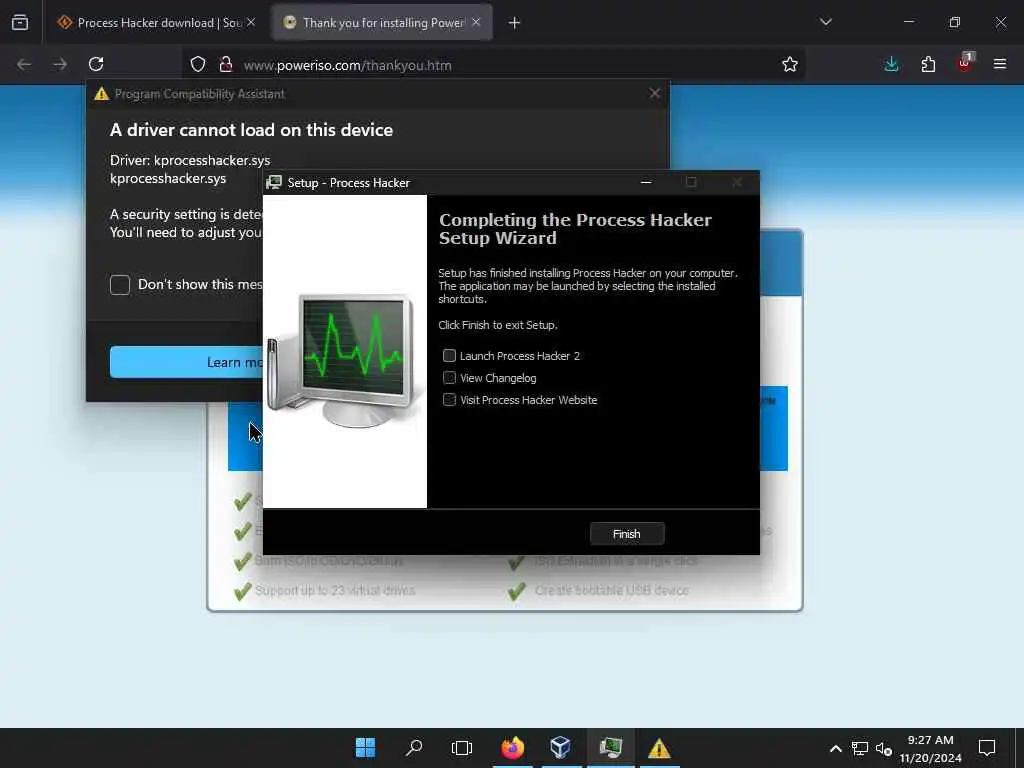This screenshot has height=768, width=1024.
Task: Click 'Driver: kprocesshacker.sys' text
Action: (x=190, y=160)
